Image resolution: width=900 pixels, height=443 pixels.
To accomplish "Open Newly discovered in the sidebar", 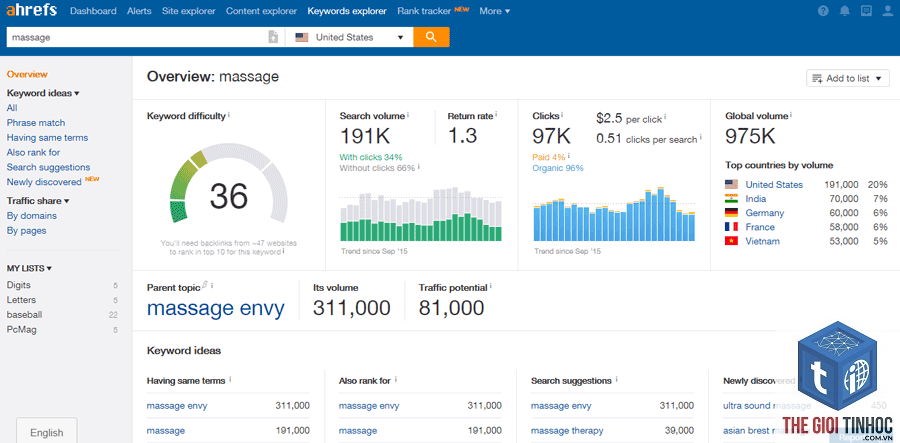I will [x=44, y=182].
